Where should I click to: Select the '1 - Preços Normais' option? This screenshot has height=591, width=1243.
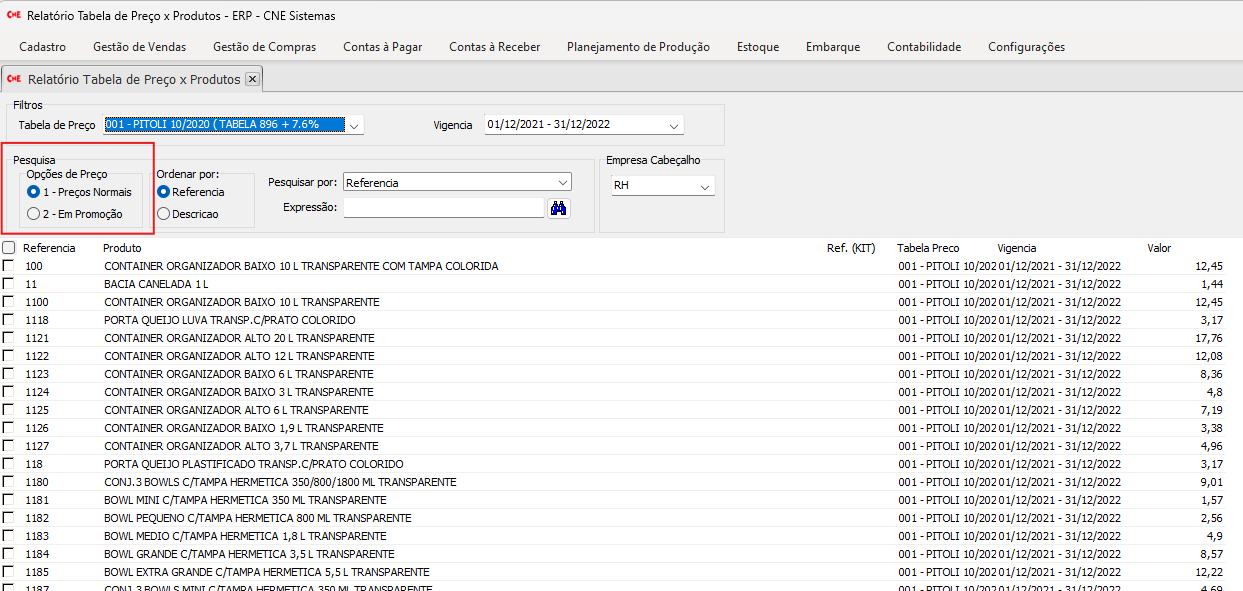coord(34,192)
